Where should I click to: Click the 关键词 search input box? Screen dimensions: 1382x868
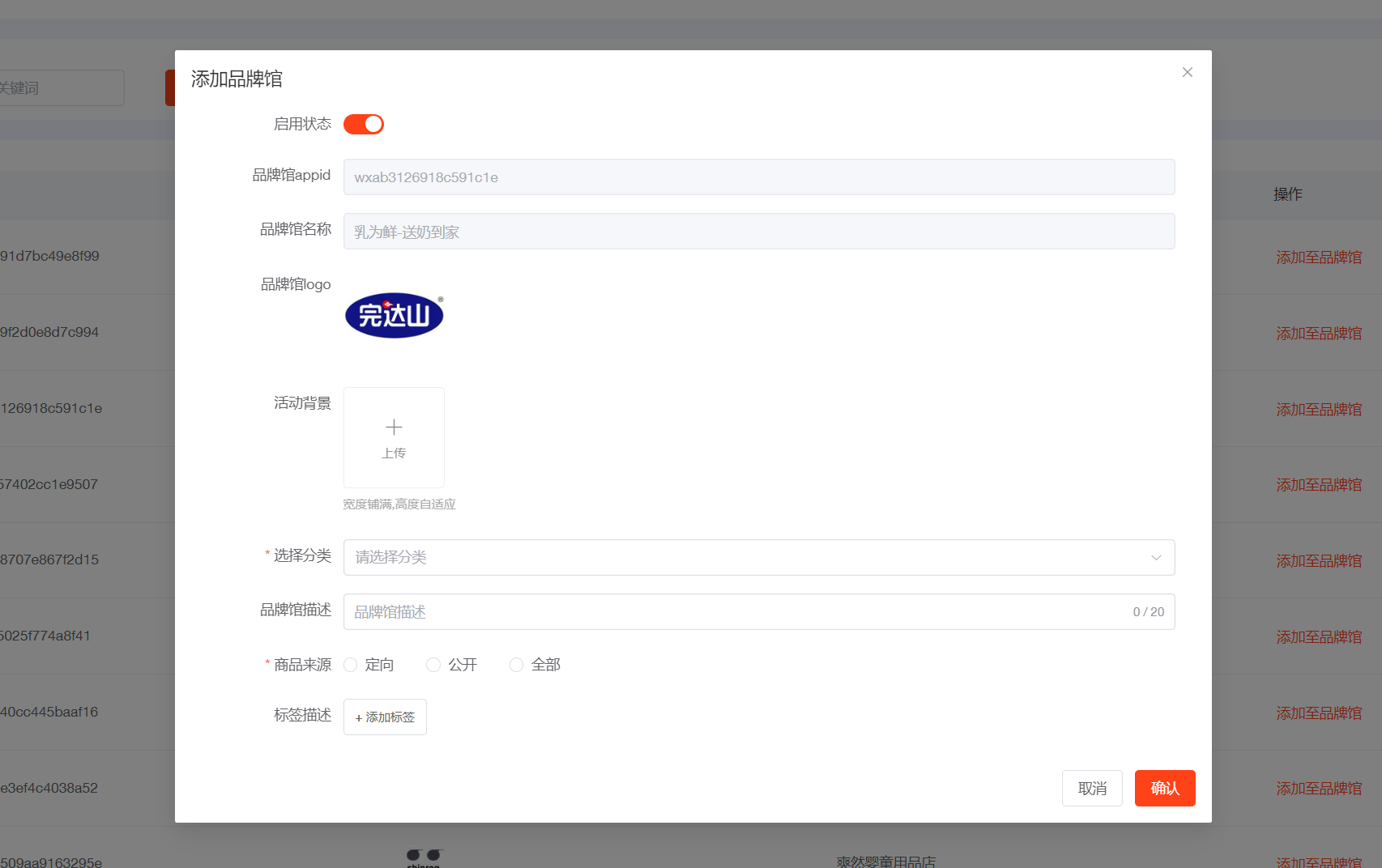point(61,87)
